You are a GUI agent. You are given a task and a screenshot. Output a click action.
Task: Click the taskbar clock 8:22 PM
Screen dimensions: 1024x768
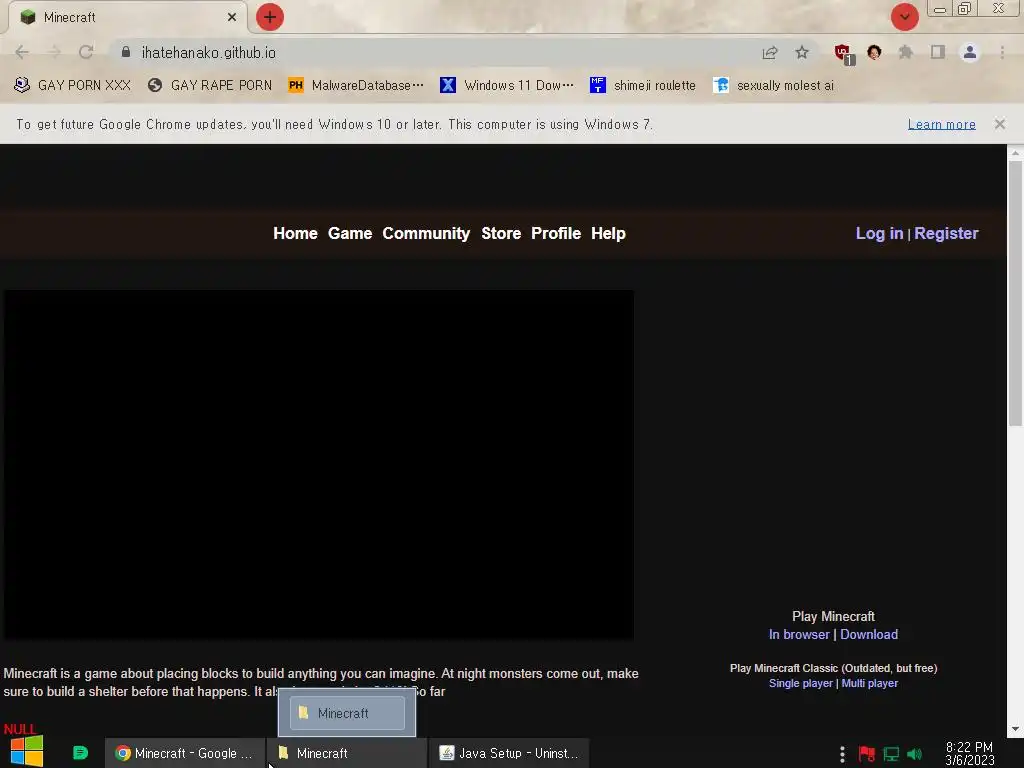click(969, 754)
